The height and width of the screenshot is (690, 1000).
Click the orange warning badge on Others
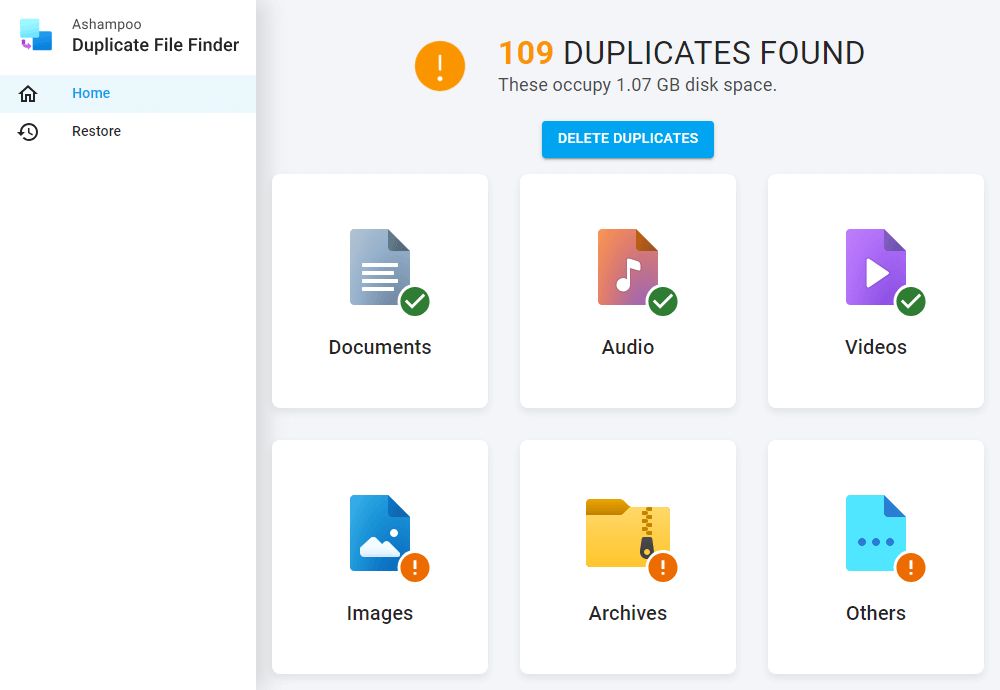pos(911,567)
